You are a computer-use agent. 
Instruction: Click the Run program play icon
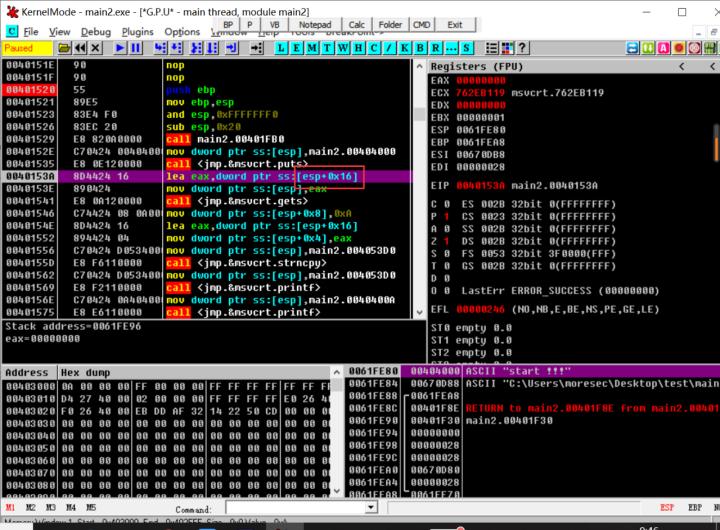click(x=121, y=48)
